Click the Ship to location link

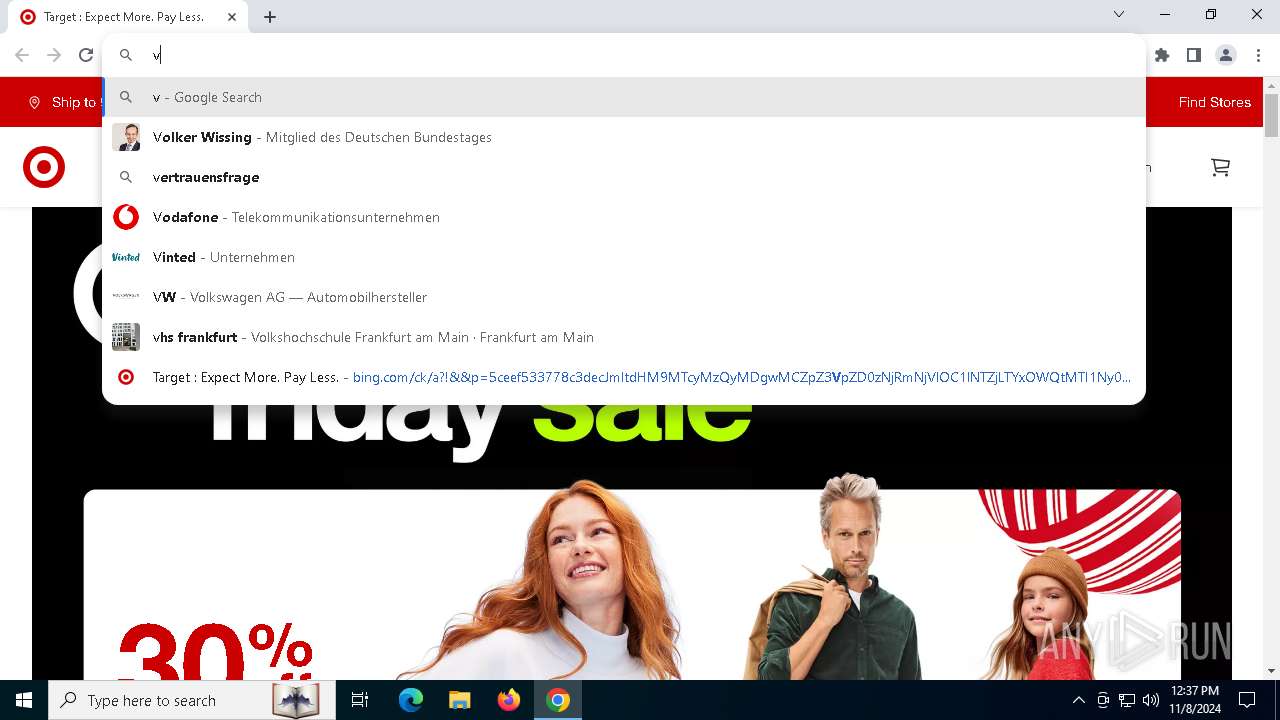pos(65,102)
